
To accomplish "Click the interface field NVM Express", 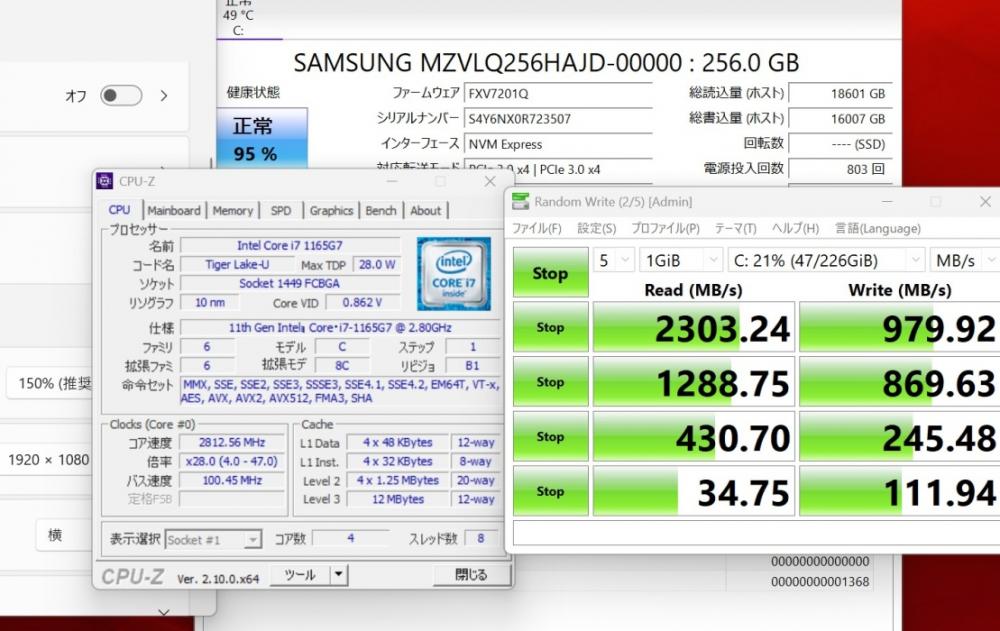I will click(x=558, y=144).
